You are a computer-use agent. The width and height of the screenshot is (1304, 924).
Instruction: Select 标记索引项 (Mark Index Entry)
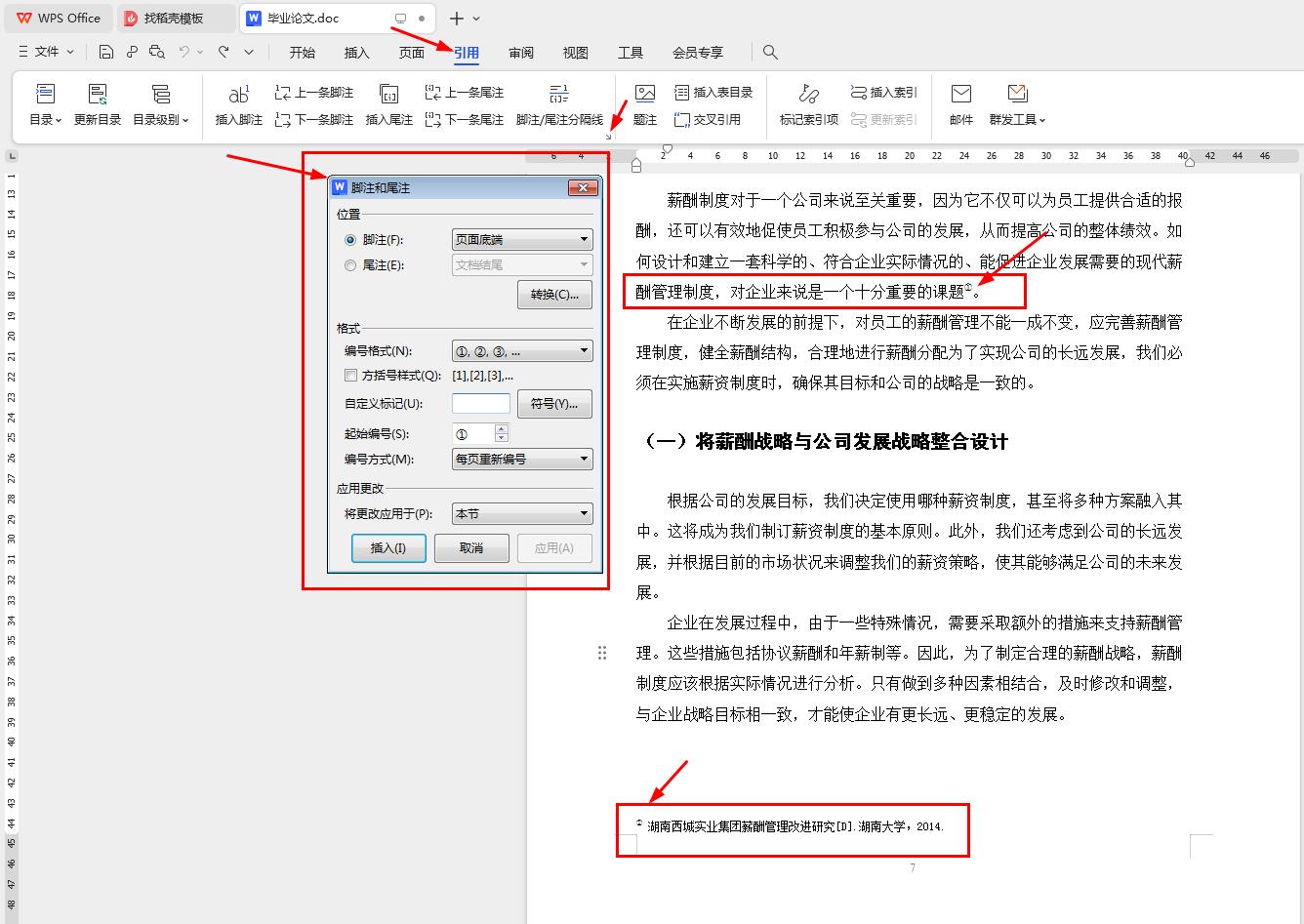coord(807,102)
